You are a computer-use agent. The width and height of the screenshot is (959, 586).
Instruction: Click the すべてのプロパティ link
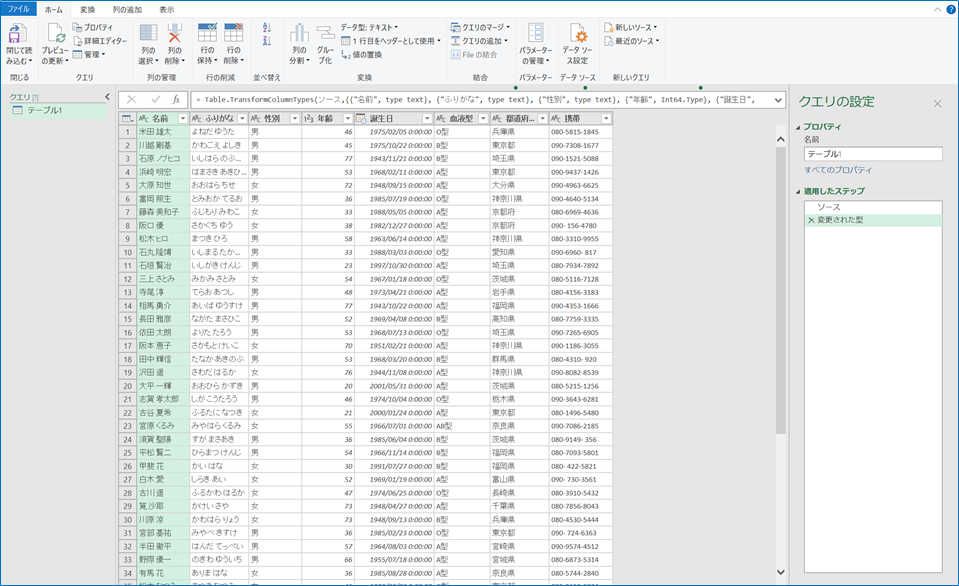tap(838, 170)
